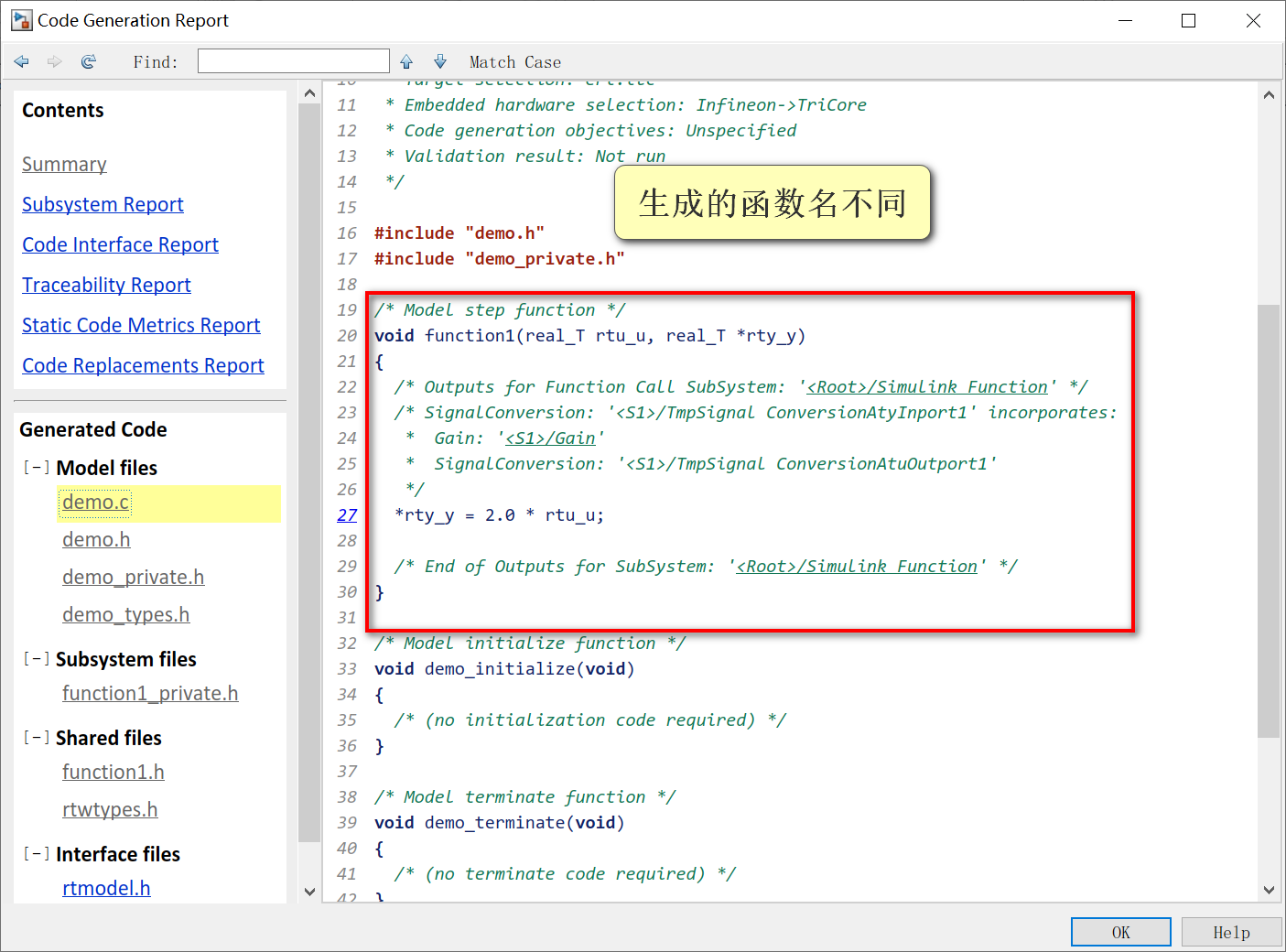Click the #include "demo_private.h" line

click(500, 259)
